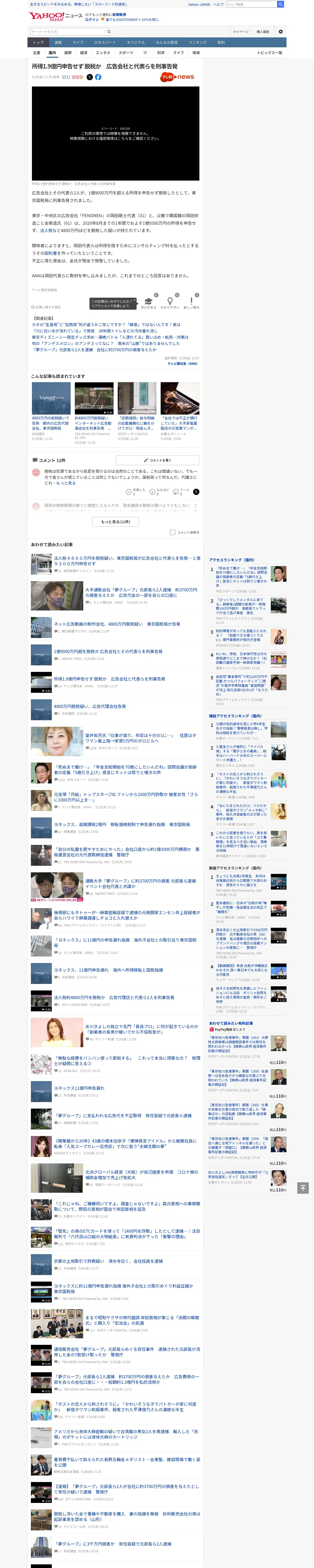Share the article on Facebook
This screenshot has height=1568, width=314.
click(x=98, y=77)
